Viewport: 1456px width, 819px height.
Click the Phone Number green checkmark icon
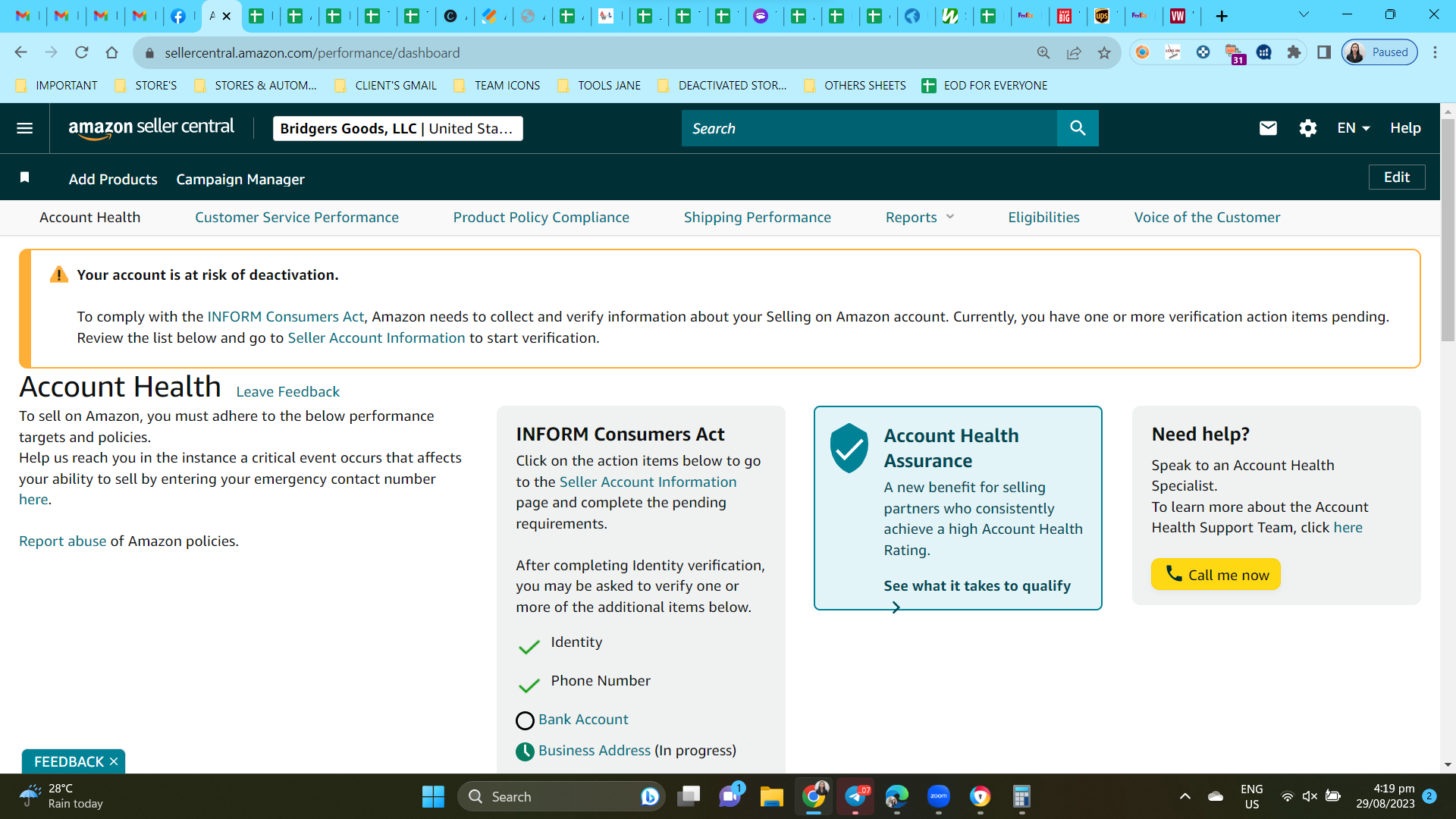(x=529, y=686)
